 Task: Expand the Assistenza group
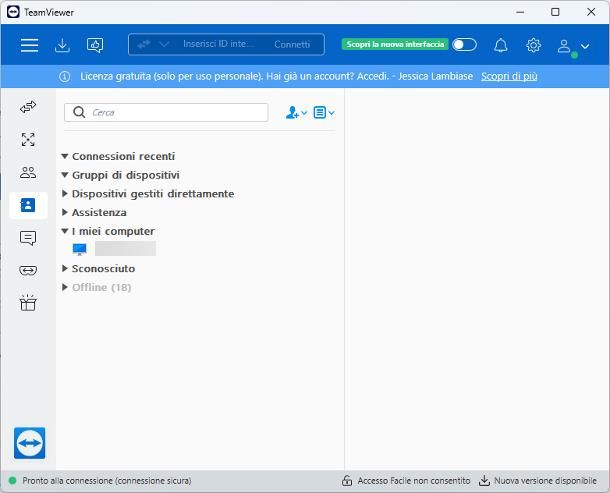pyautogui.click(x=65, y=212)
